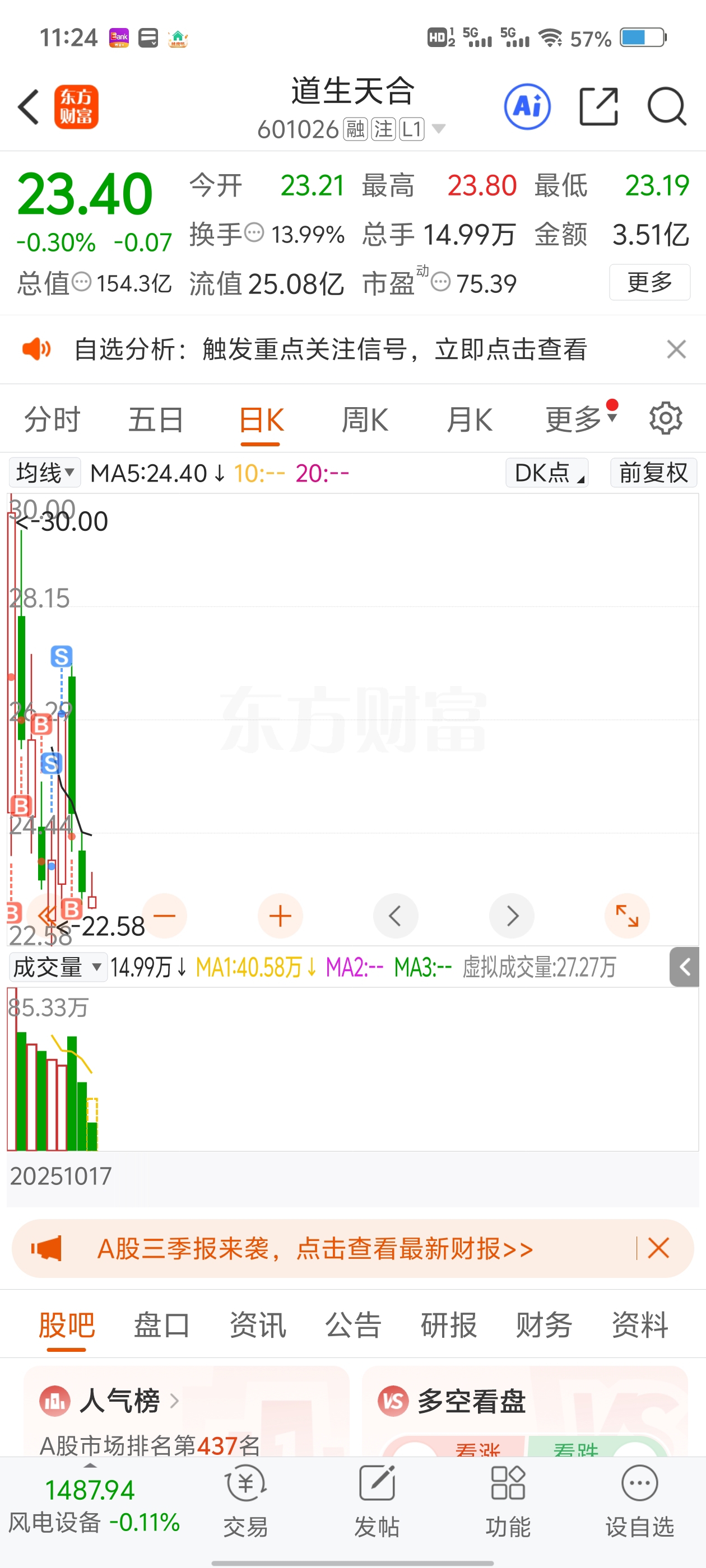Expand the 更多 chart periods dropdown

tap(581, 419)
